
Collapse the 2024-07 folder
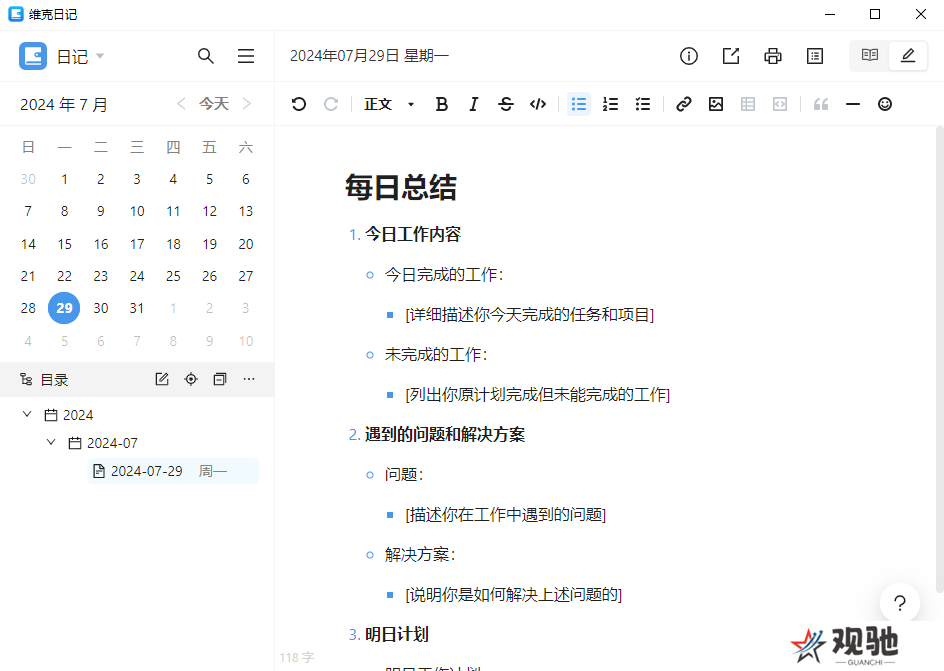coord(51,442)
